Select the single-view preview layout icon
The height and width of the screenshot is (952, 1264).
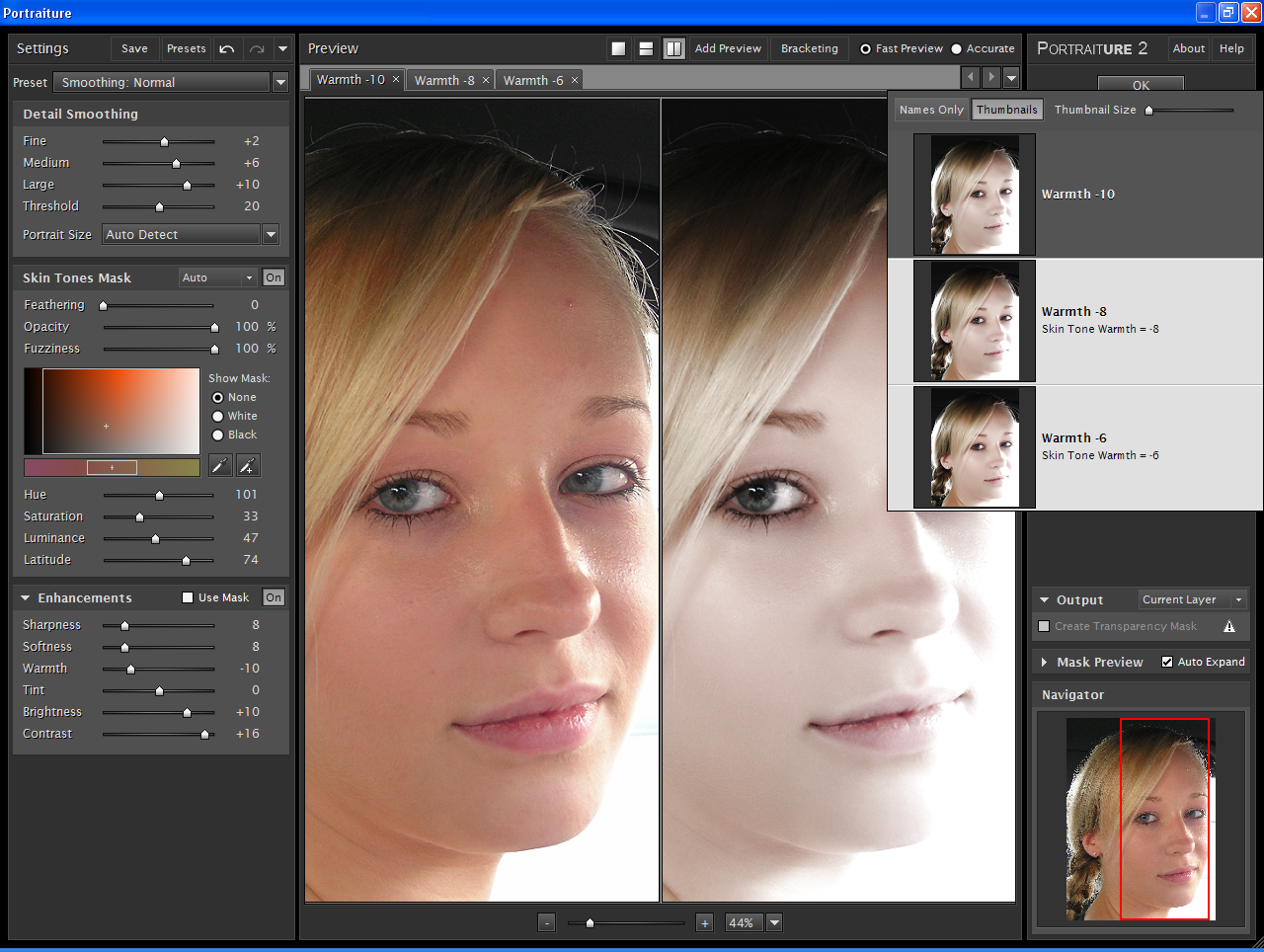coord(619,47)
